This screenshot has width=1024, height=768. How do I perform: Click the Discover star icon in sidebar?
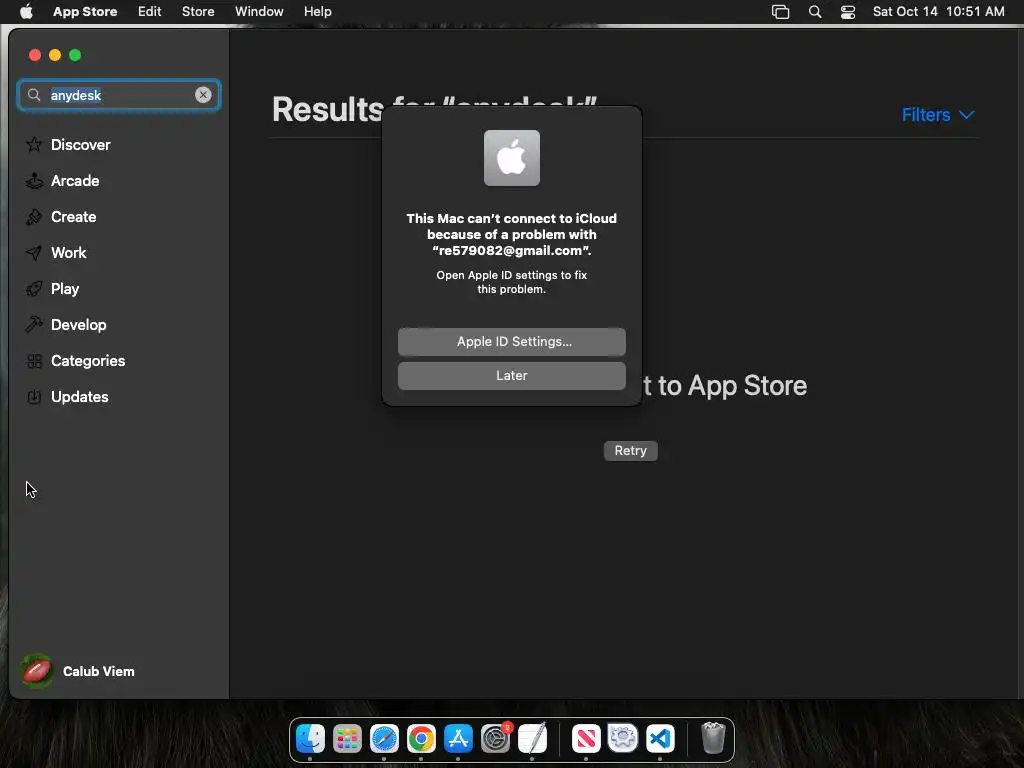pyautogui.click(x=34, y=144)
